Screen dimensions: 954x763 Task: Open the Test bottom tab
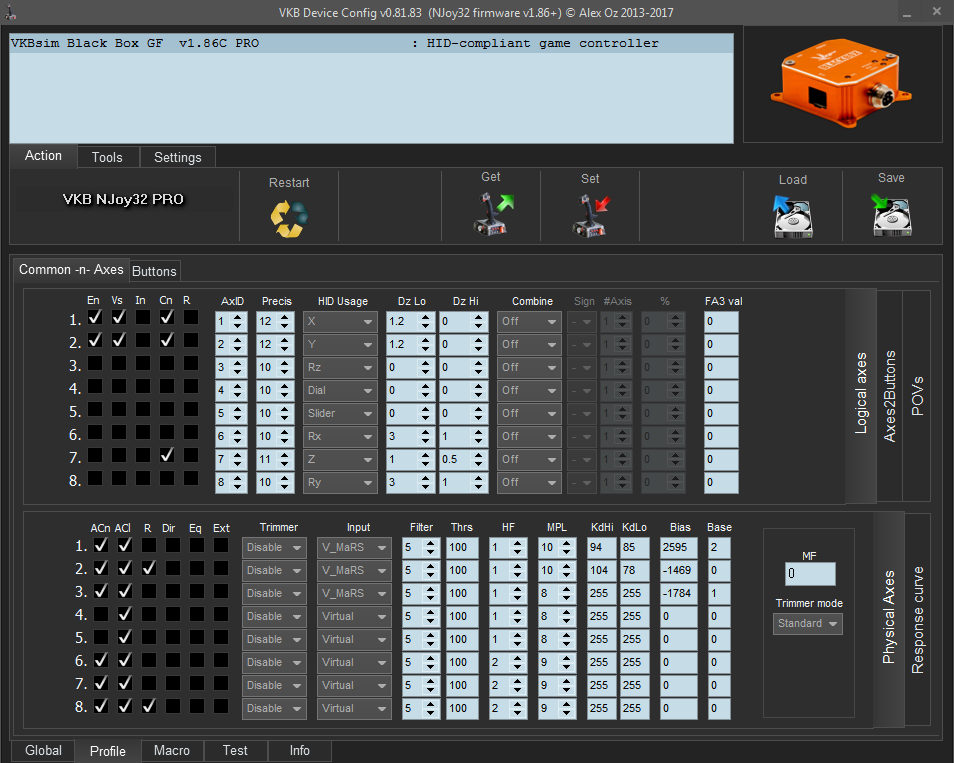point(235,751)
